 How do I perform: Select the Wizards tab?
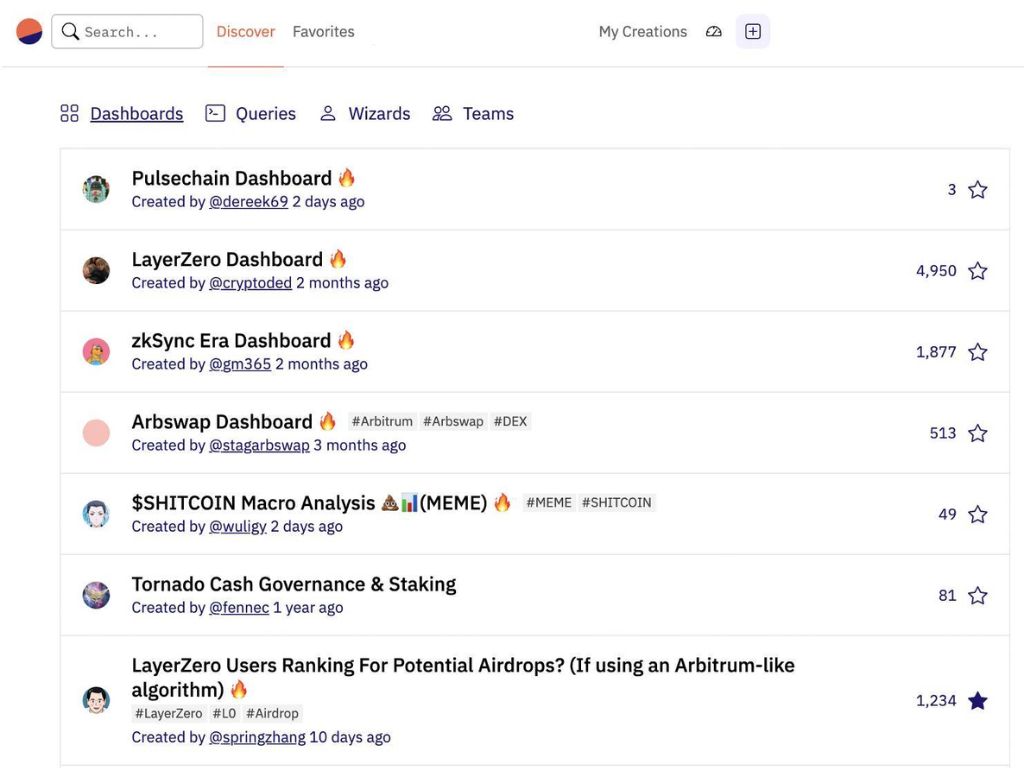click(379, 114)
